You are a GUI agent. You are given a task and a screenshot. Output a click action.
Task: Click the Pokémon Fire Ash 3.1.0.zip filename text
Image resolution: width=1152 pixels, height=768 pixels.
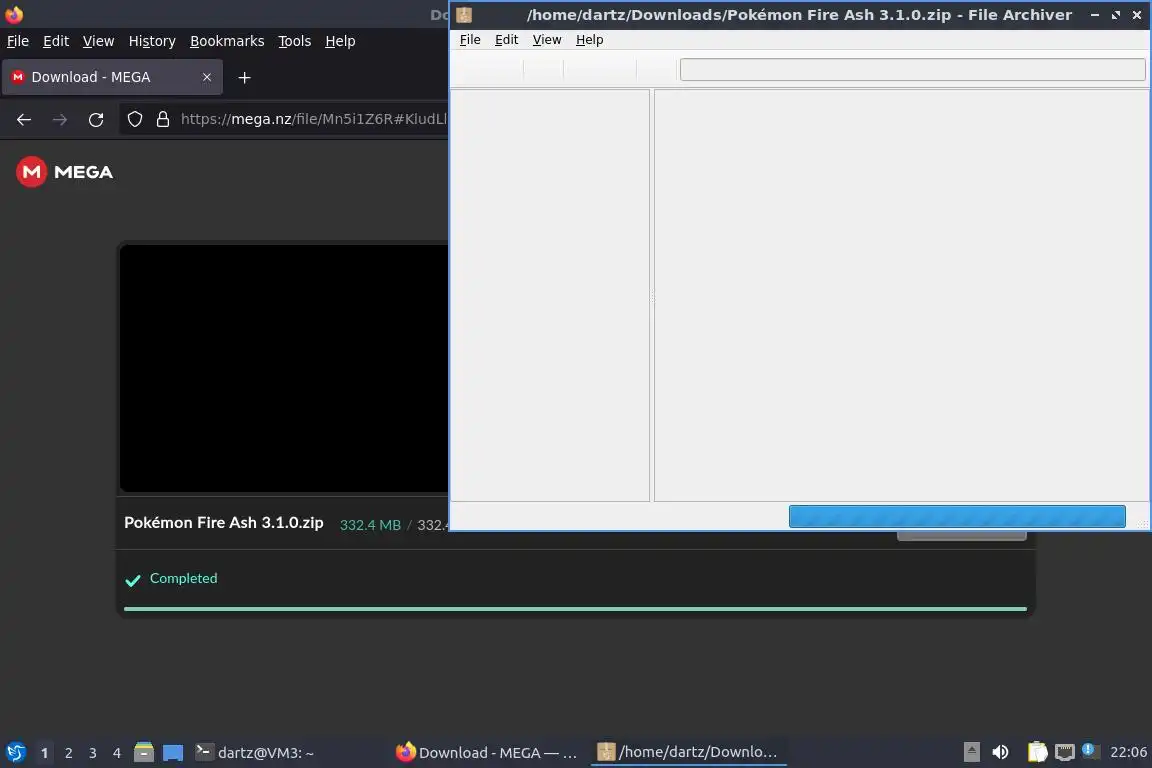point(223,523)
